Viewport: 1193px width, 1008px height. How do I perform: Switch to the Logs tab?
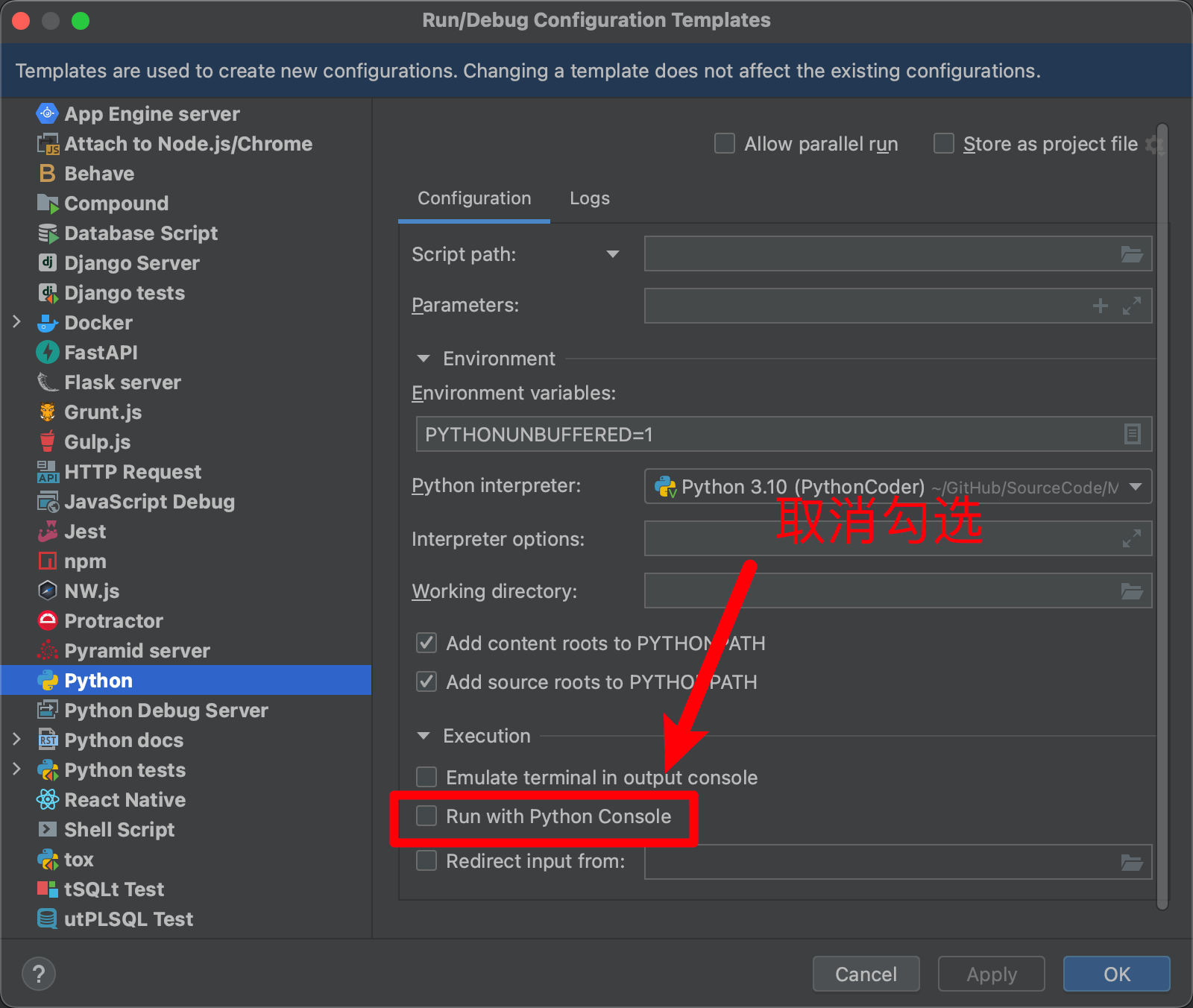click(590, 198)
